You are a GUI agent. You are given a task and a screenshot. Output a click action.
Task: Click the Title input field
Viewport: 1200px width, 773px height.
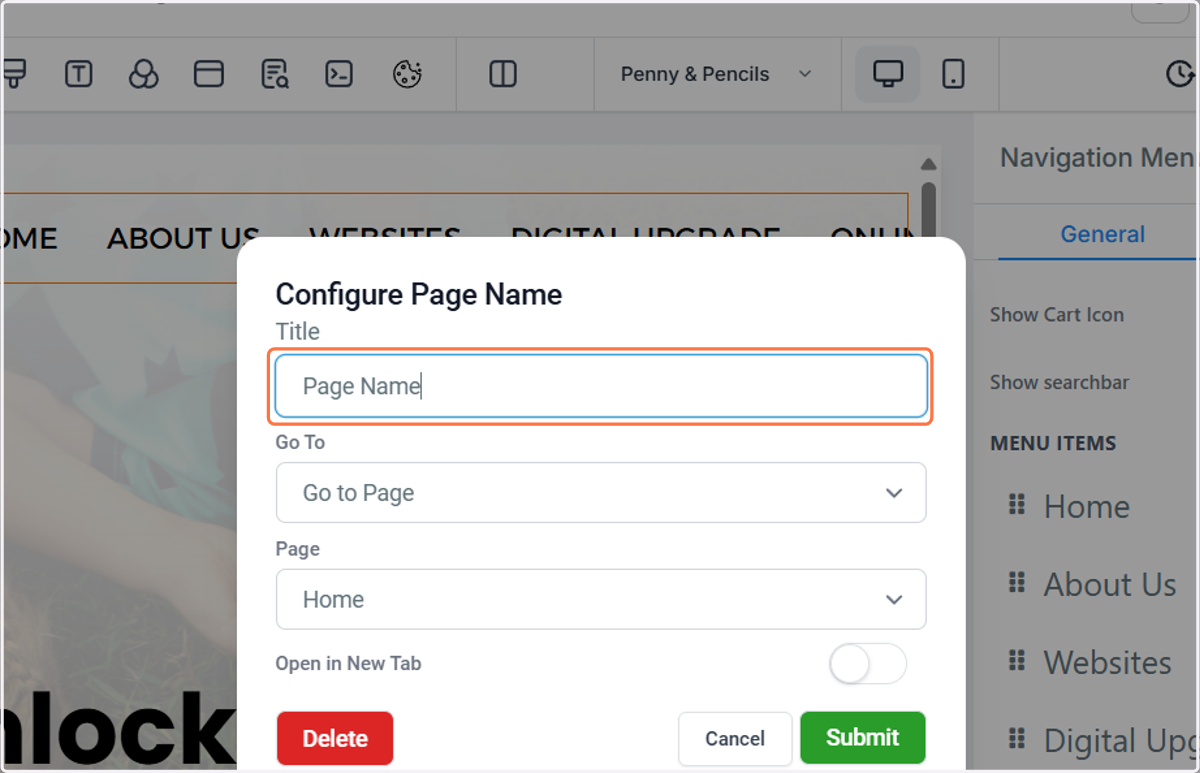tap(601, 386)
